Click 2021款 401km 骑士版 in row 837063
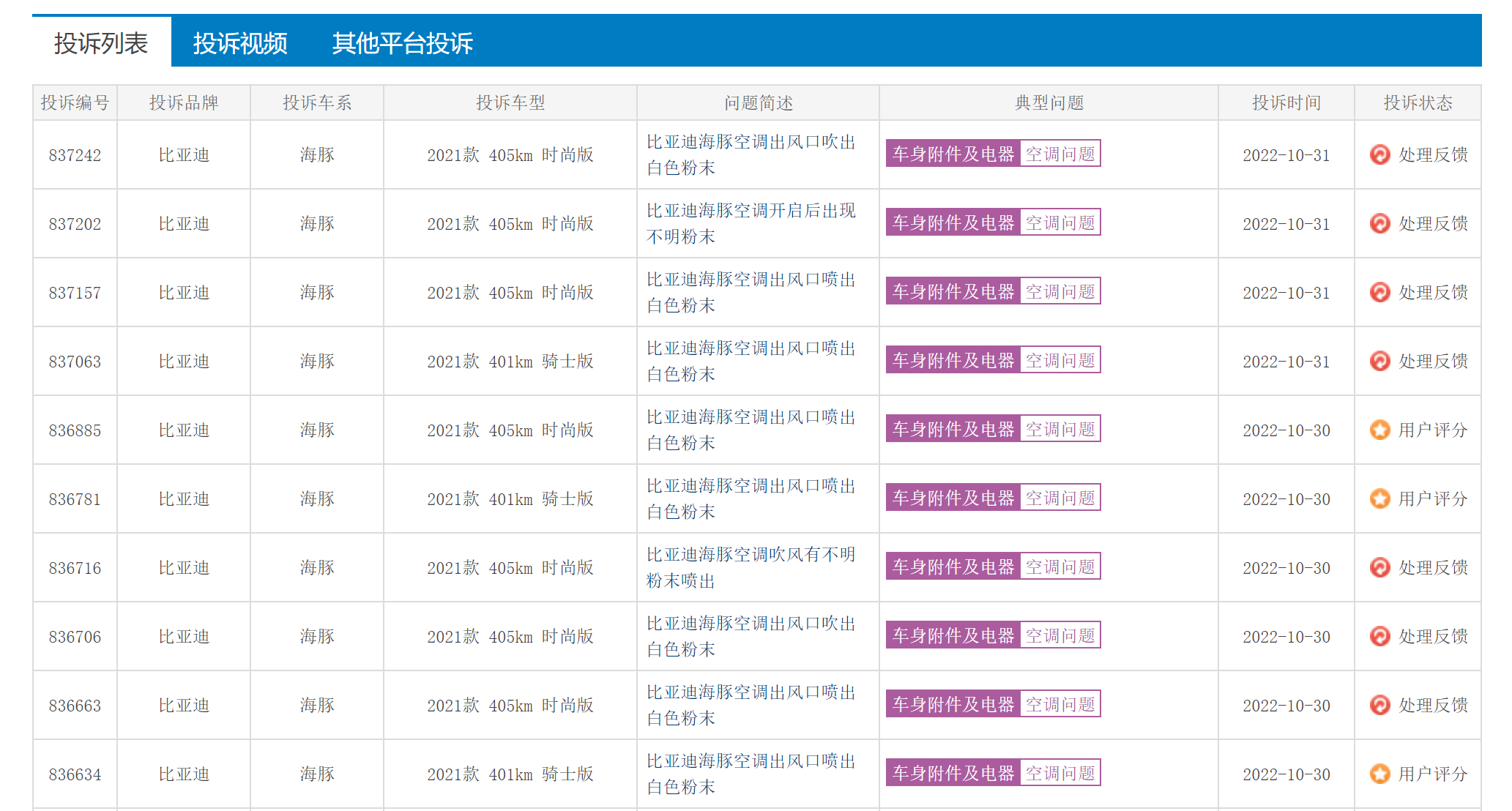This screenshot has height=811, width=1512. coord(510,361)
